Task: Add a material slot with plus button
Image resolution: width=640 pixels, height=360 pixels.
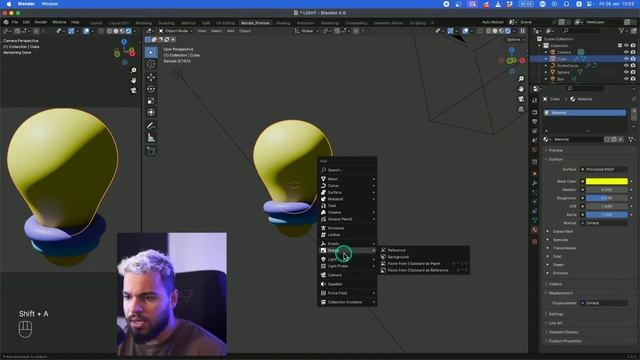Action: (x=634, y=111)
